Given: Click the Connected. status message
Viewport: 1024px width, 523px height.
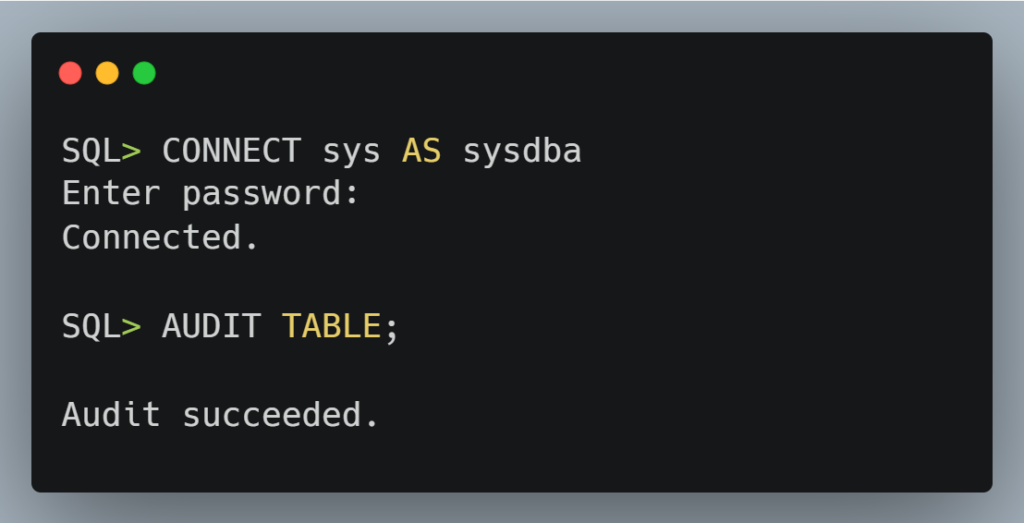Looking at the screenshot, I should (160, 238).
